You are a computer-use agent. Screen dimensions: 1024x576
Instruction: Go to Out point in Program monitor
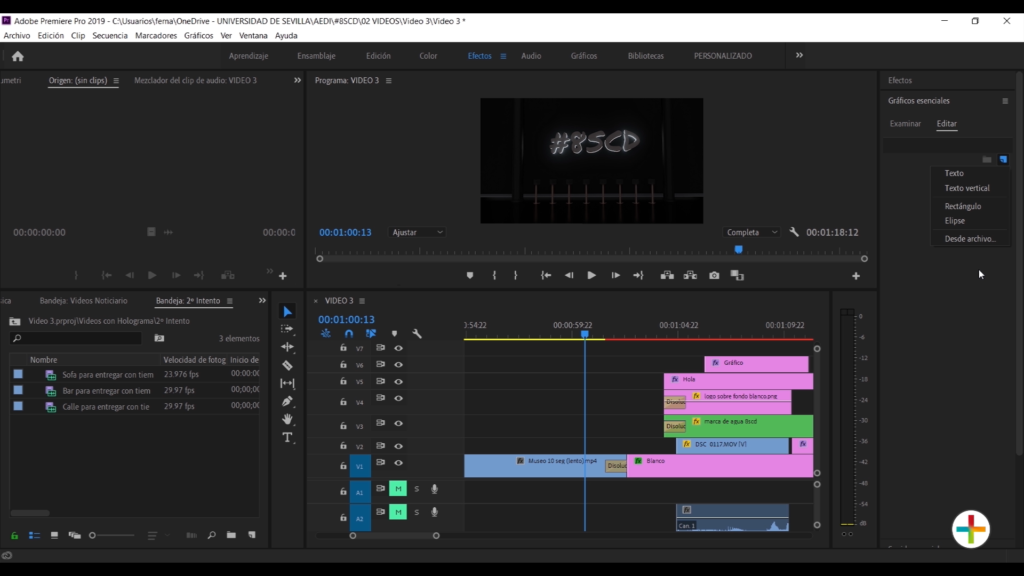coord(638,276)
